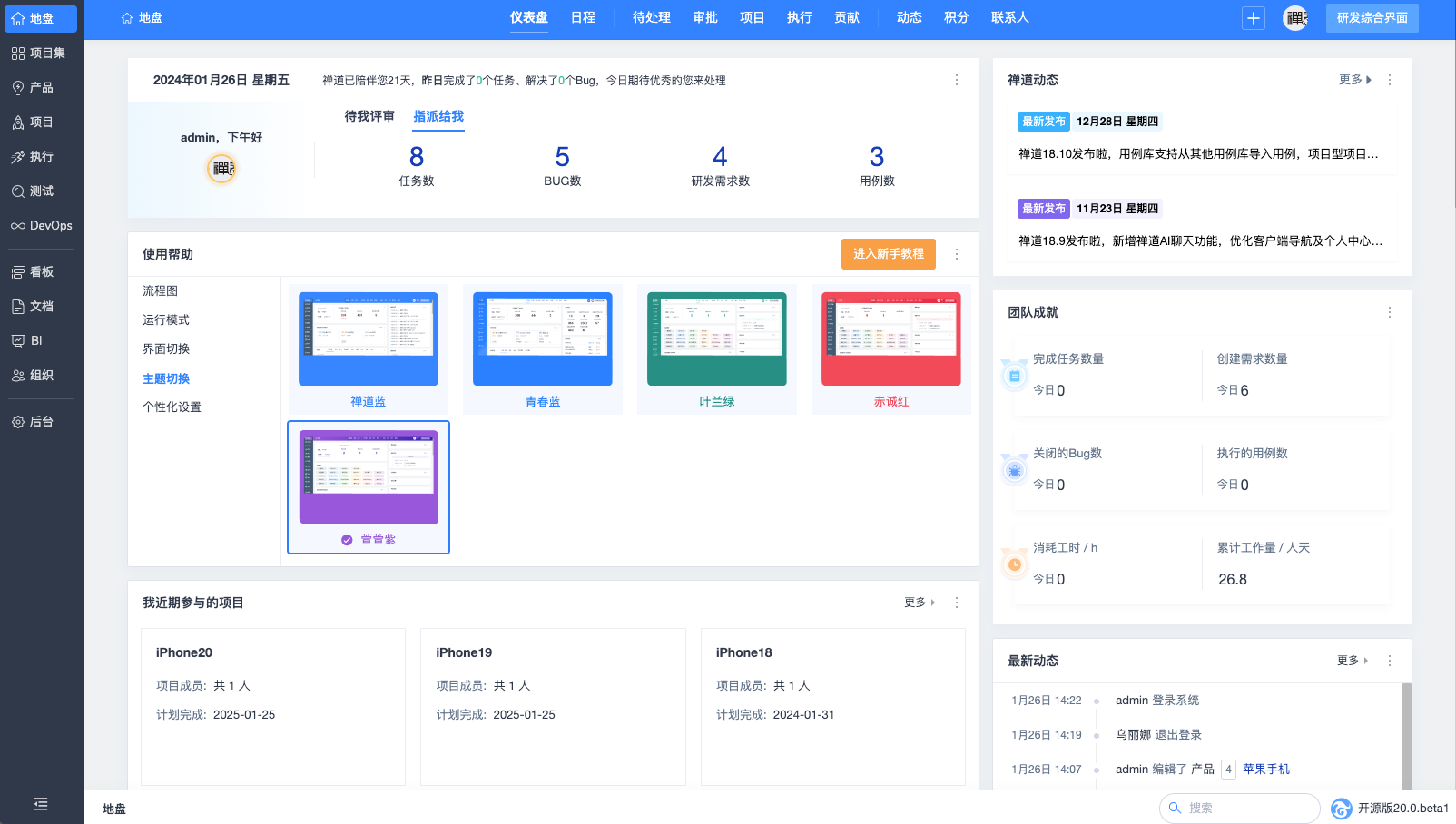This screenshot has height=824, width=1456.
Task: Choose the 青春蓝 theme thumbnail
Action: pos(543,349)
